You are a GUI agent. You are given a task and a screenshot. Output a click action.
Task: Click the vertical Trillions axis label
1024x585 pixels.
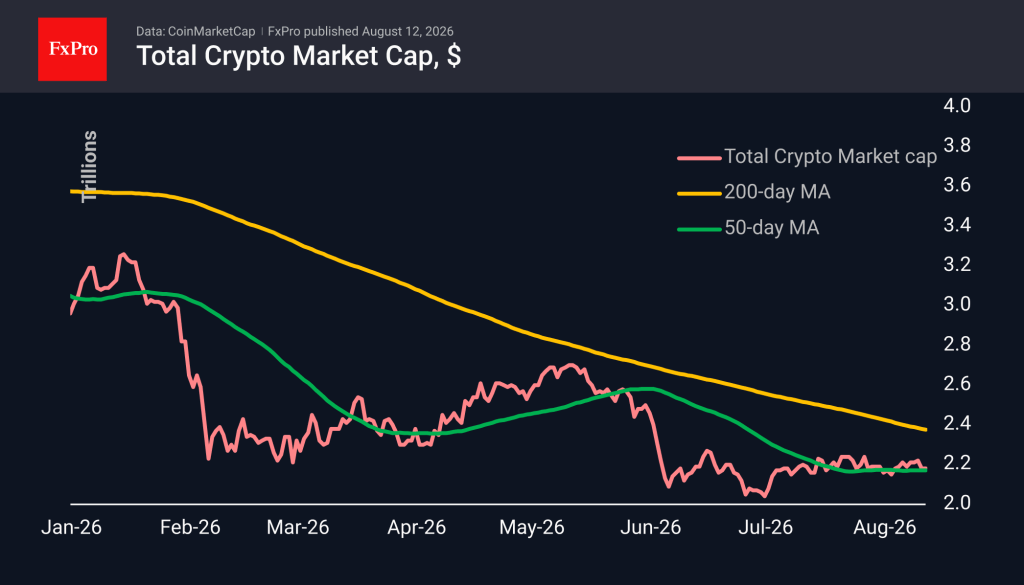(x=89, y=167)
